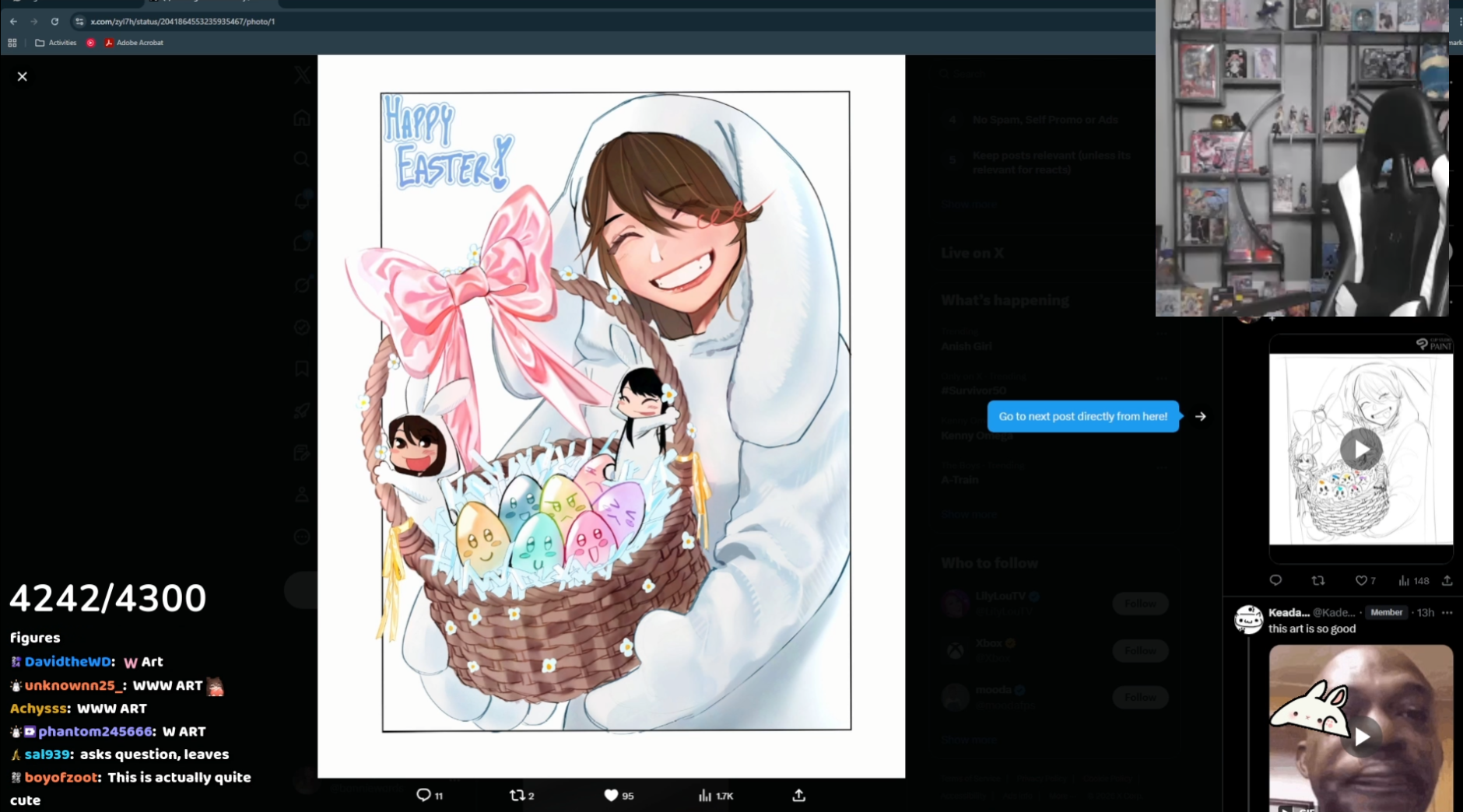
Task: Click the Happy Easter artwork image
Action: 612,416
